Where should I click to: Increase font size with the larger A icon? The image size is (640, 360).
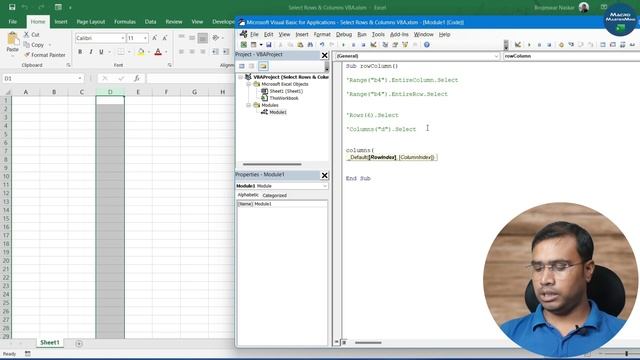coord(155,38)
